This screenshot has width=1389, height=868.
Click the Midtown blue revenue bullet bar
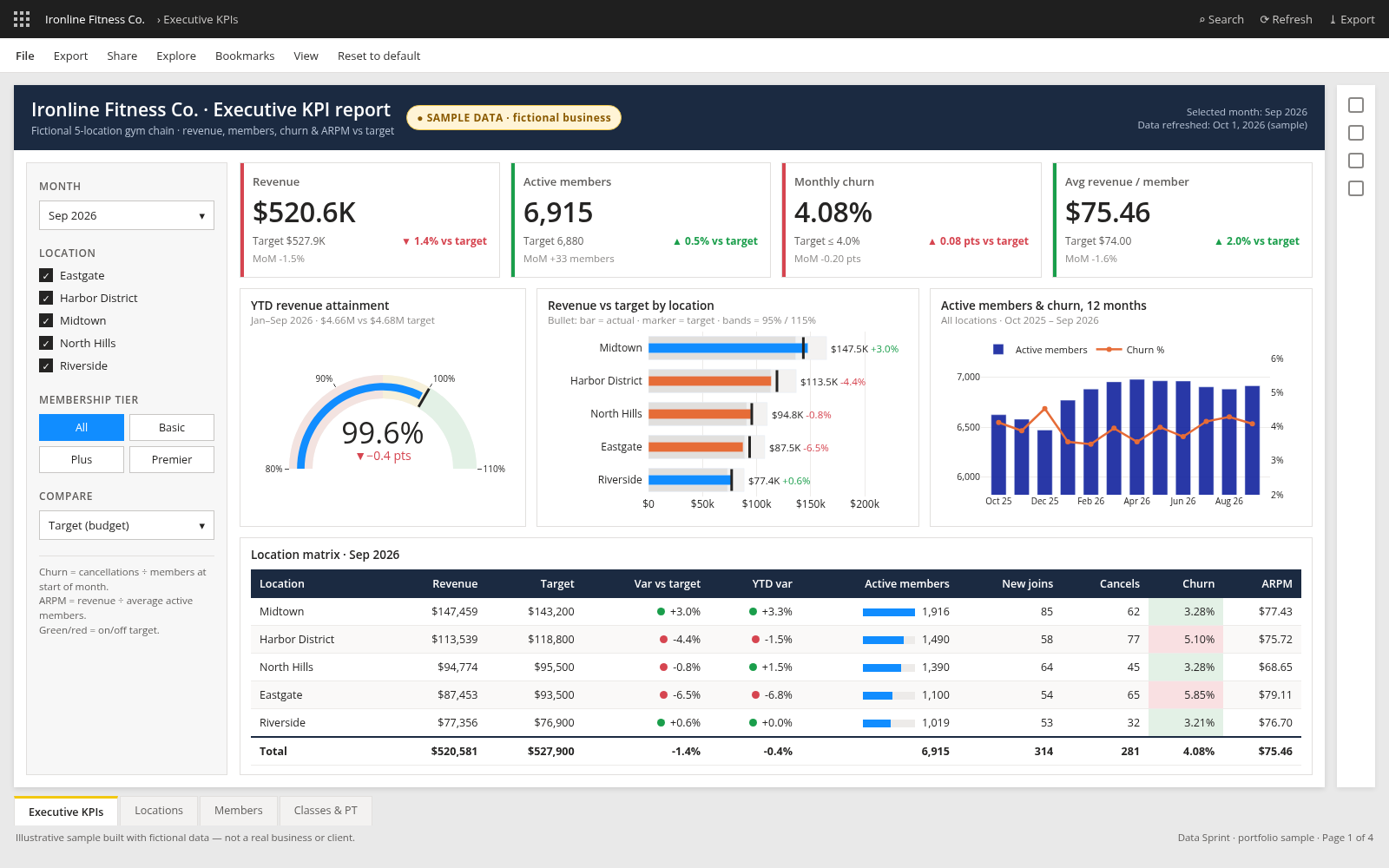(x=728, y=348)
